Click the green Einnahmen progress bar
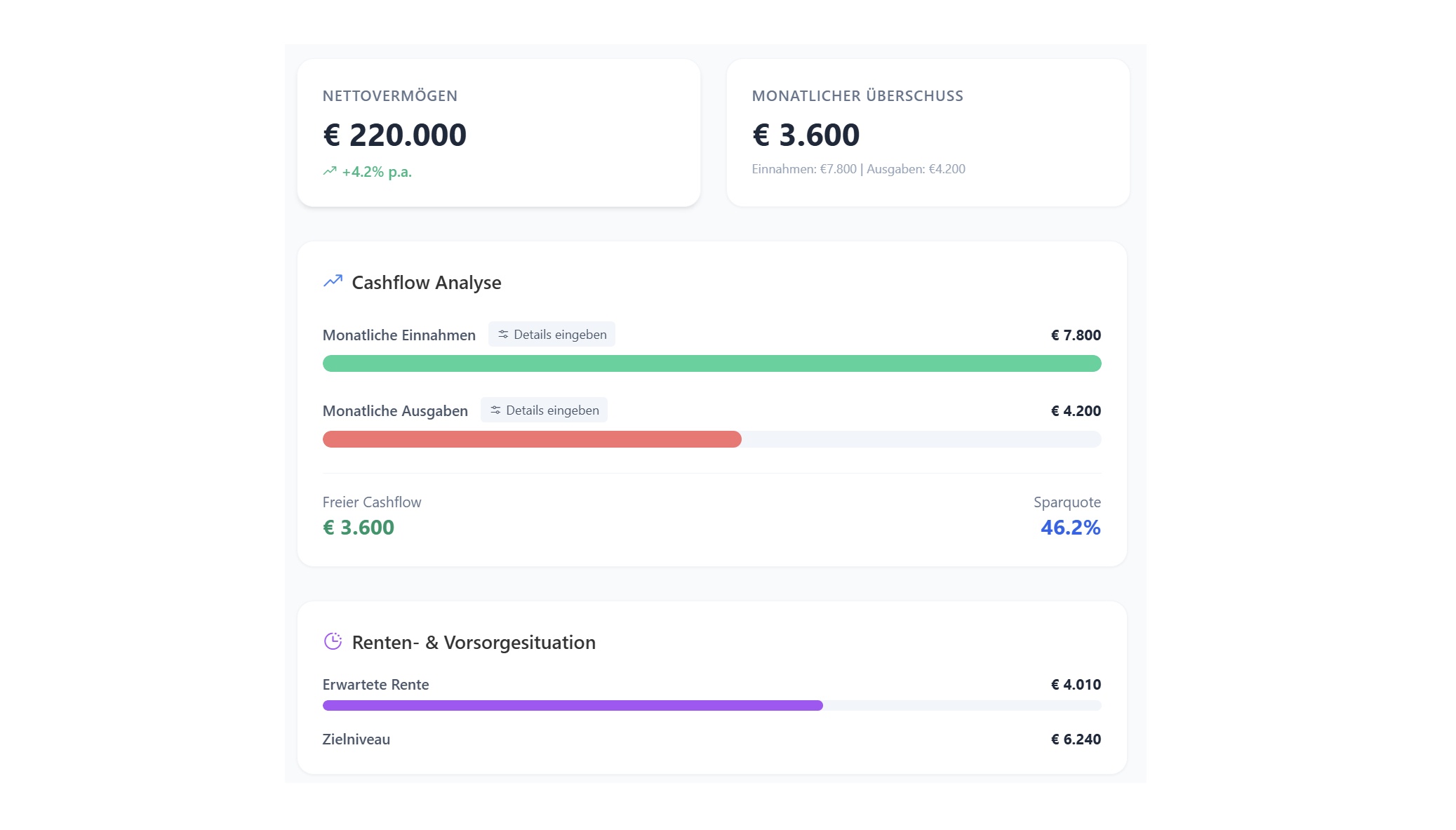This screenshot has width=1456, height=830. click(x=712, y=363)
